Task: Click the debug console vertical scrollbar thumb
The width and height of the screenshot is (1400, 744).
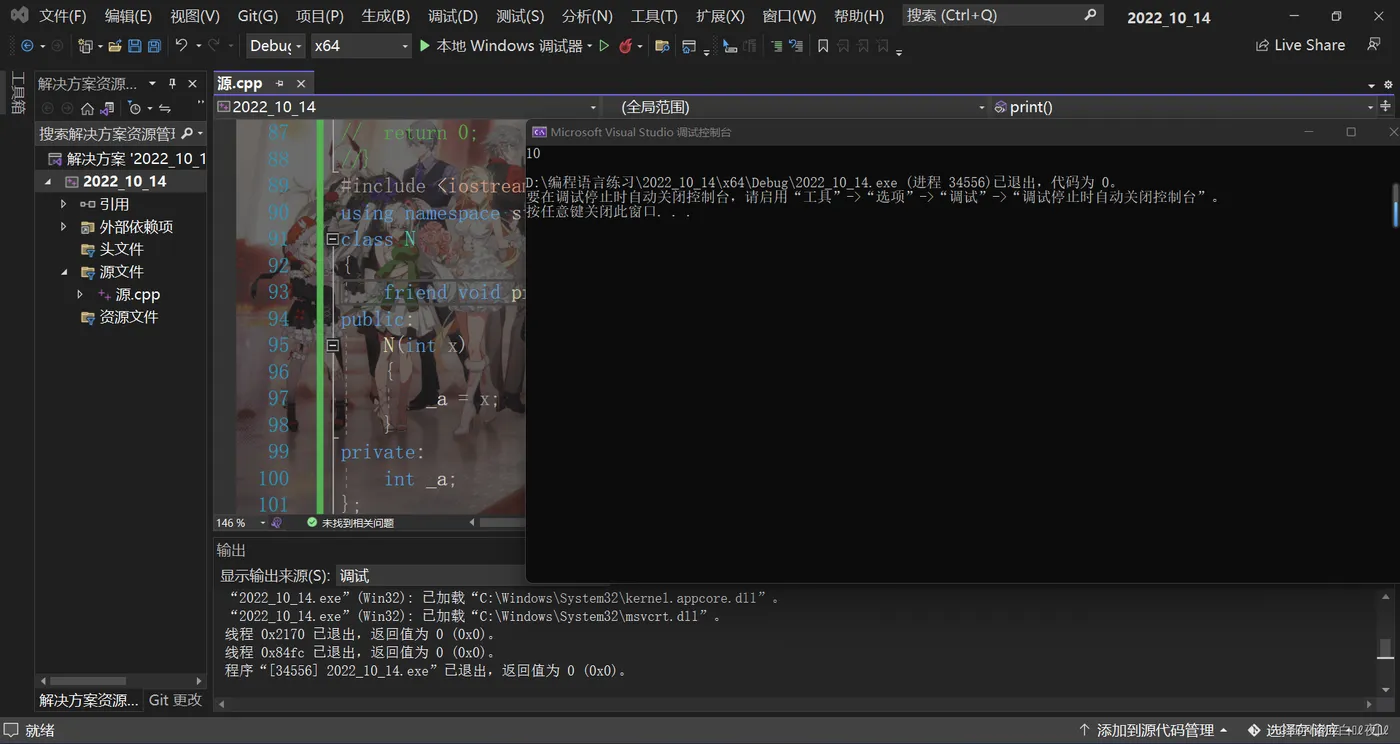Action: tap(1395, 205)
